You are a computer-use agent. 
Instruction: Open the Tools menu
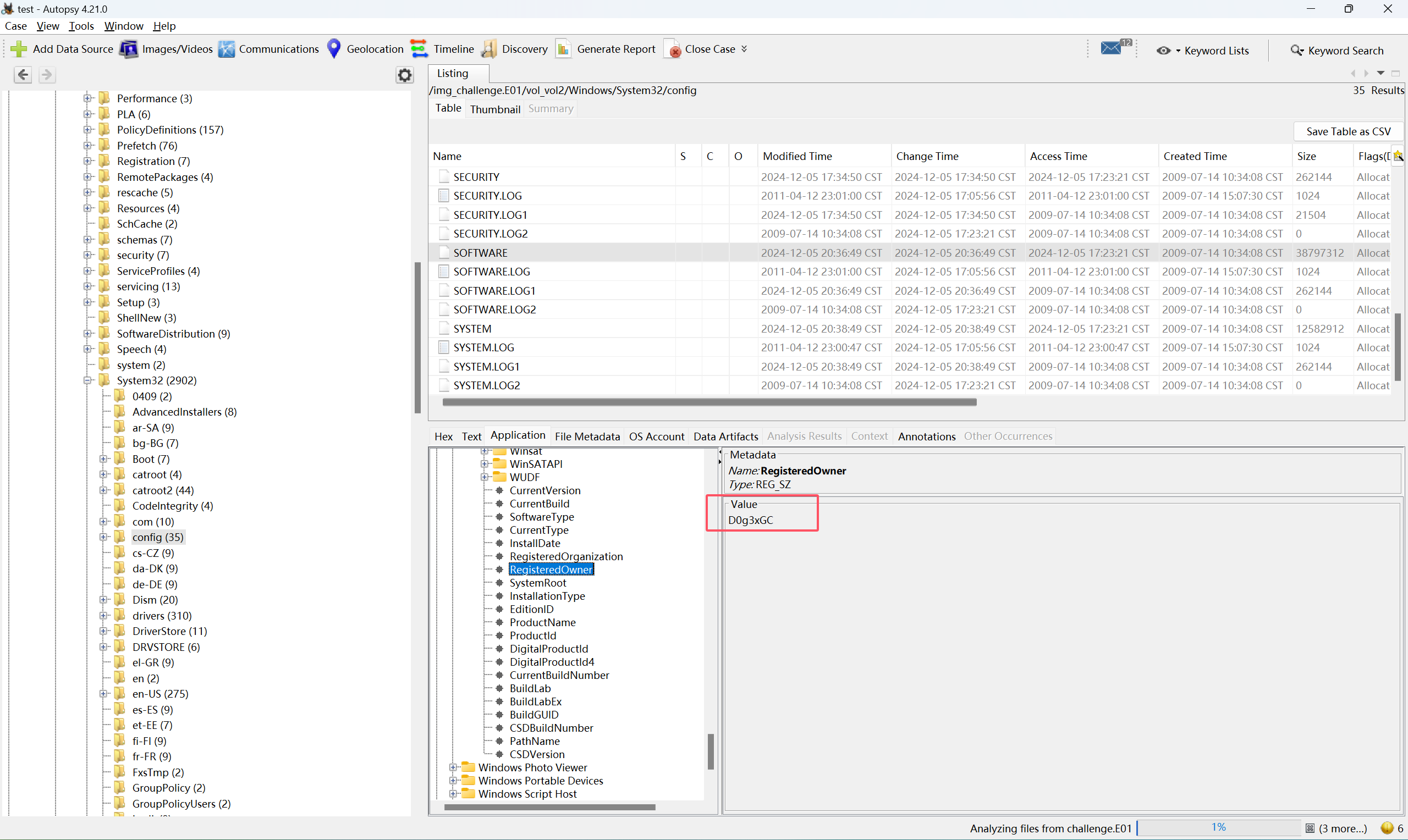(81, 26)
